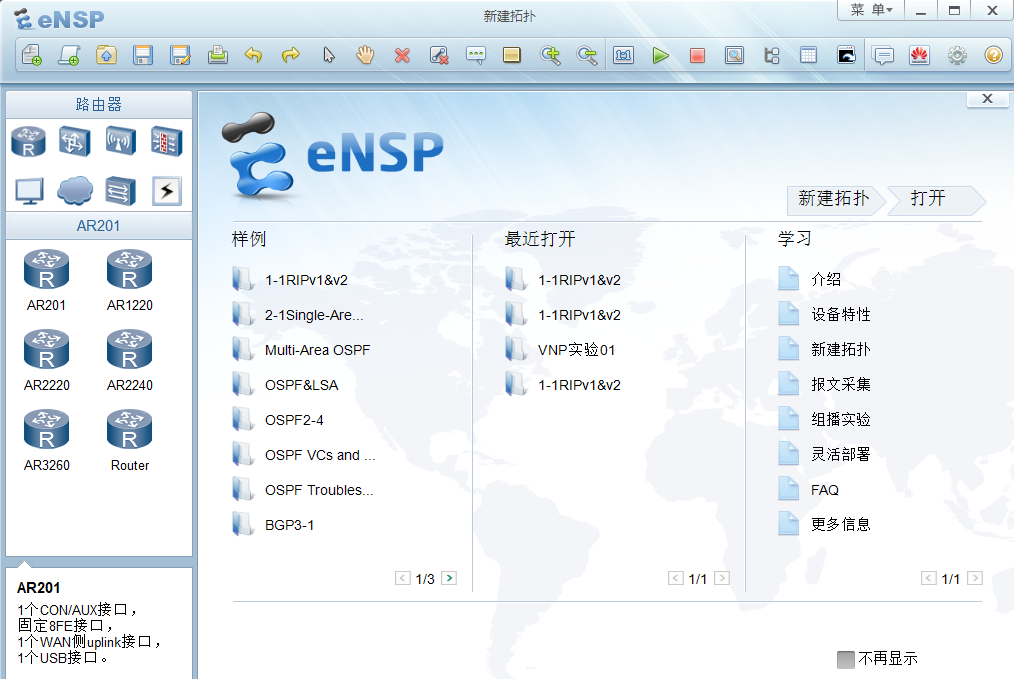
Task: Click the text note bubble icon
Action: click(x=476, y=56)
